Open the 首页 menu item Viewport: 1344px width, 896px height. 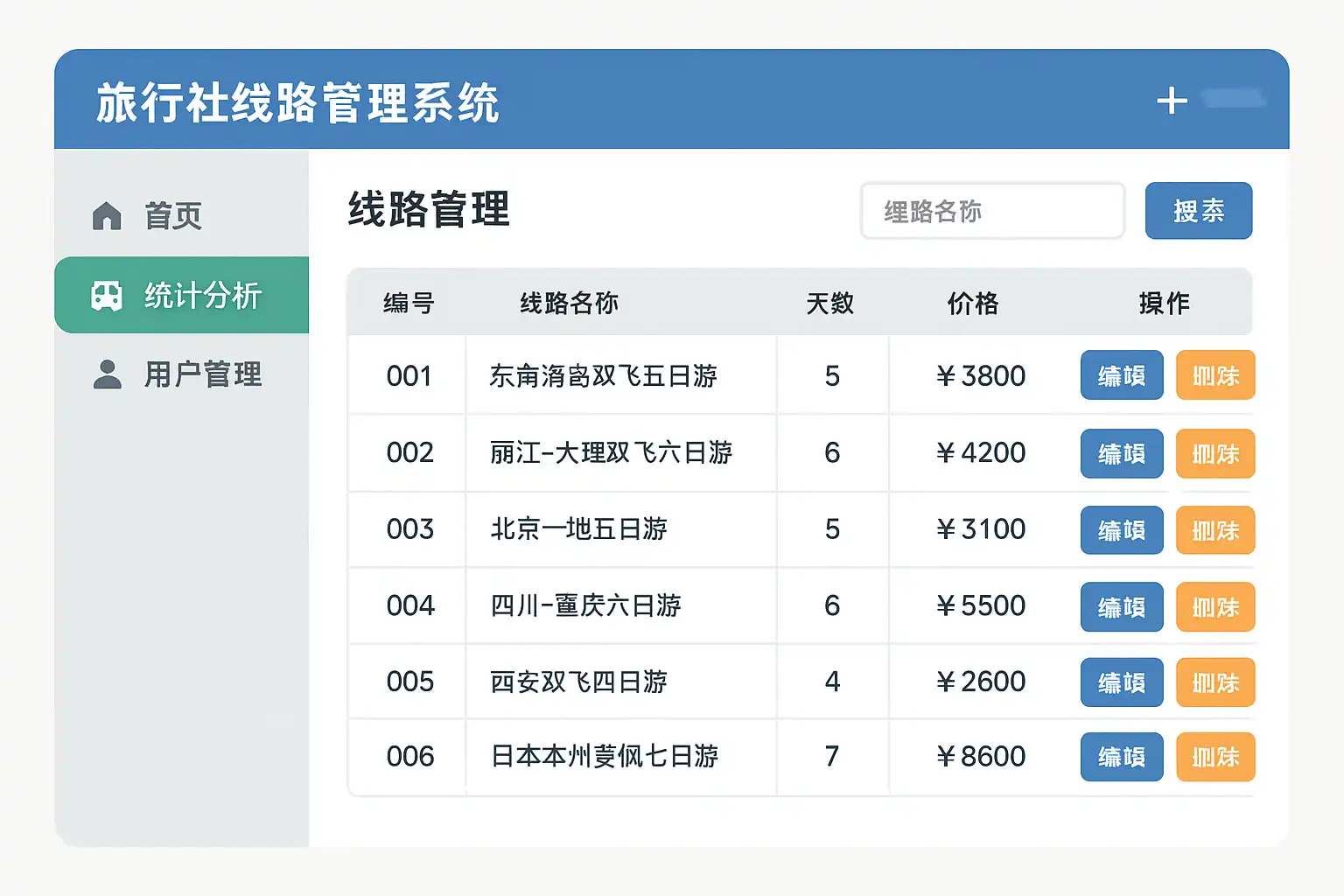coord(173,215)
